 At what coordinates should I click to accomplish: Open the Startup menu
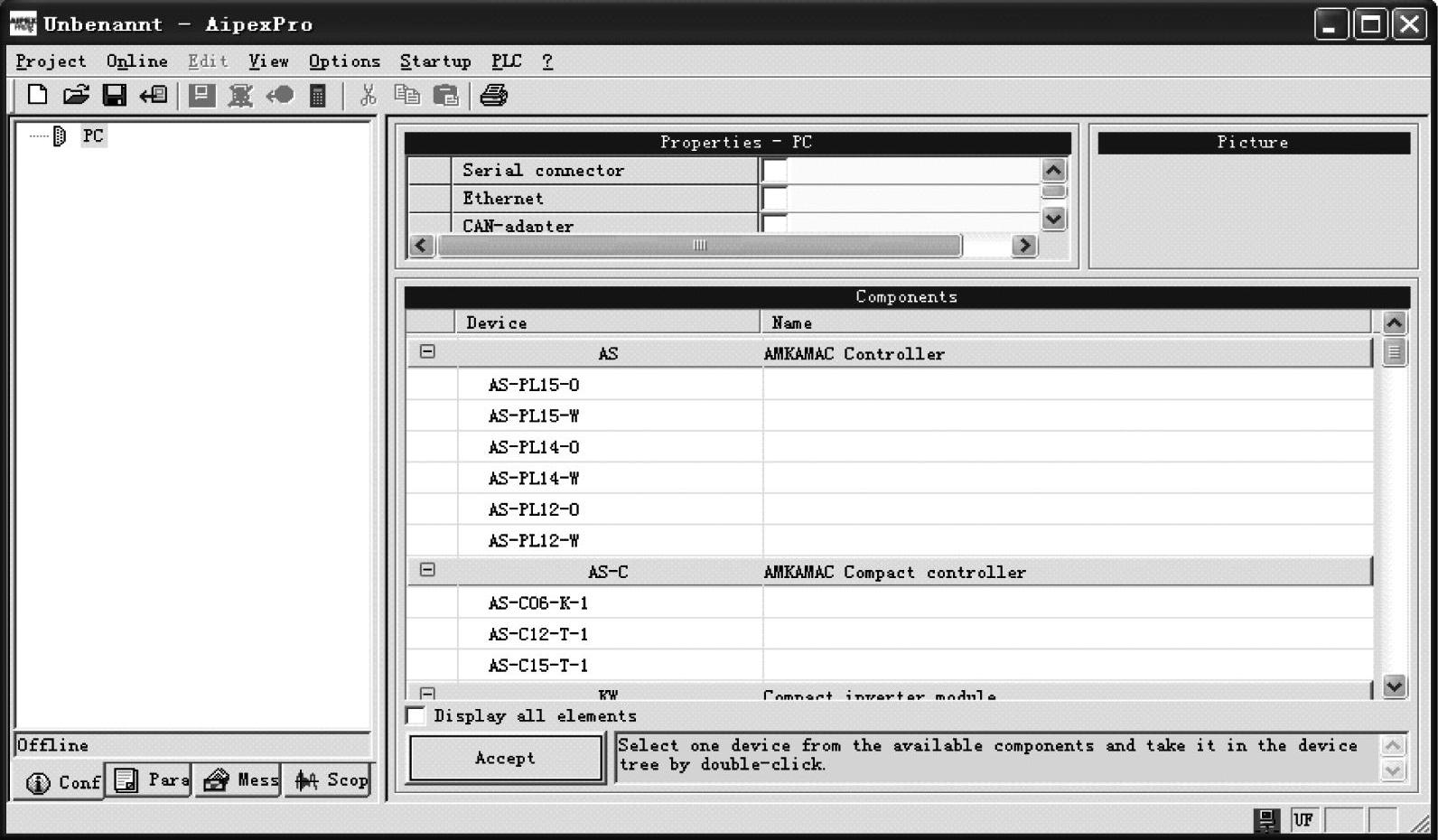click(x=435, y=61)
